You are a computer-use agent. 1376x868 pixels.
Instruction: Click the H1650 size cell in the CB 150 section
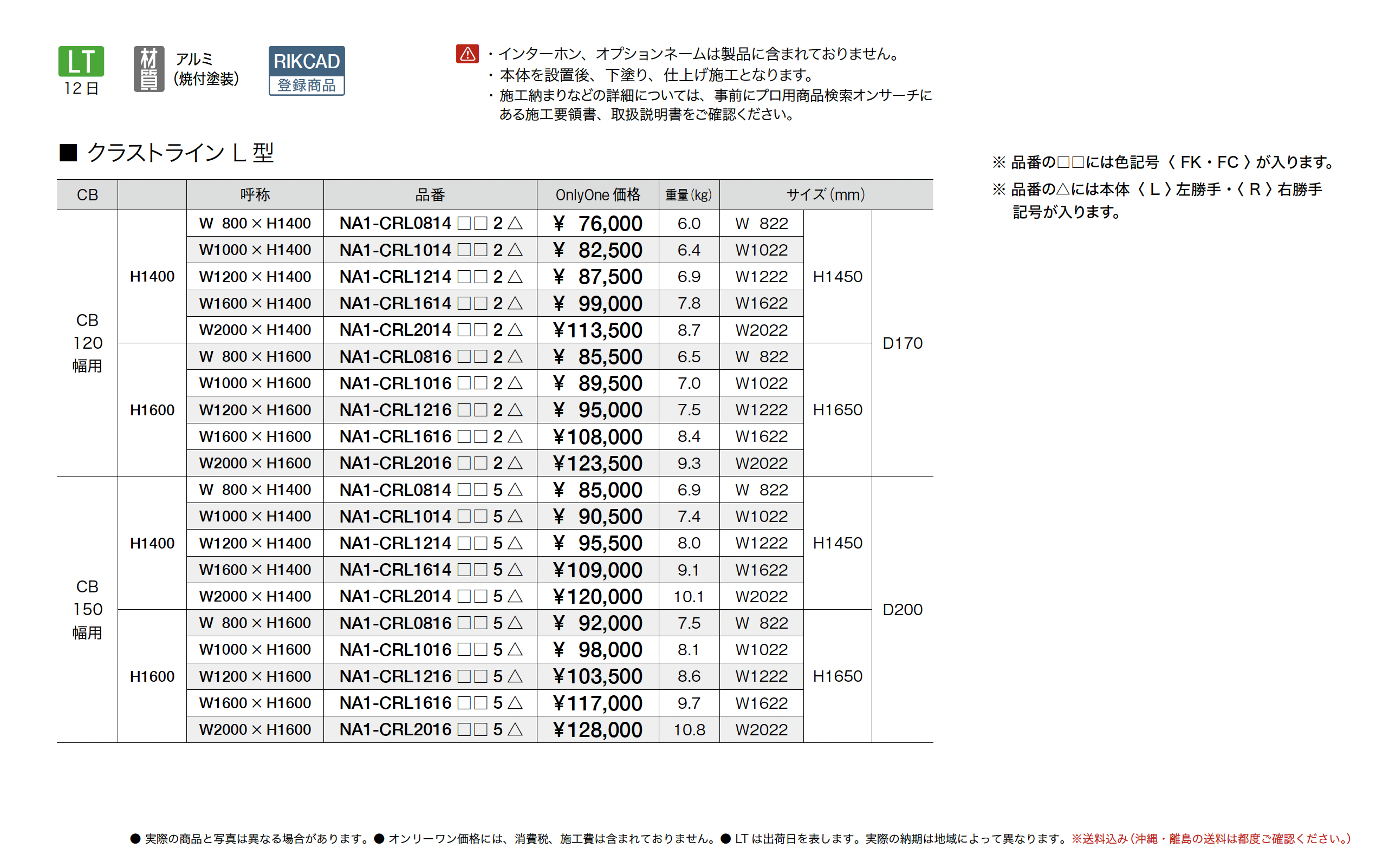837,676
